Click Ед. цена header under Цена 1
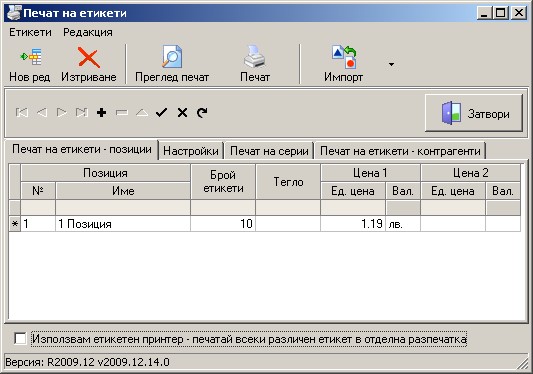Viewport: 533px width, 374px height. click(353, 191)
